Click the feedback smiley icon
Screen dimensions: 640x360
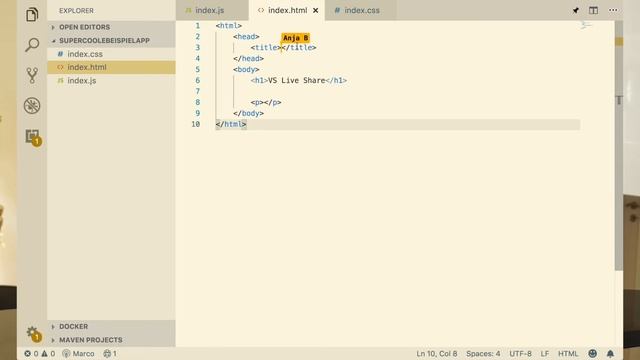[x=593, y=353]
